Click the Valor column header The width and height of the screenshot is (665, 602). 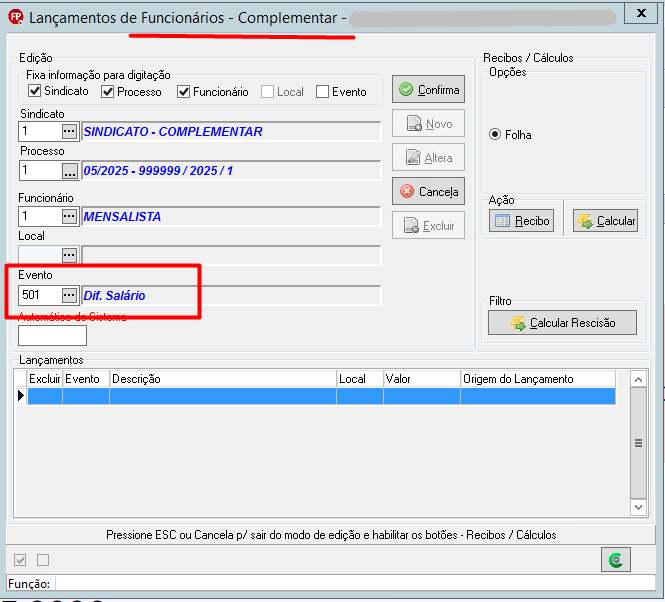(422, 379)
